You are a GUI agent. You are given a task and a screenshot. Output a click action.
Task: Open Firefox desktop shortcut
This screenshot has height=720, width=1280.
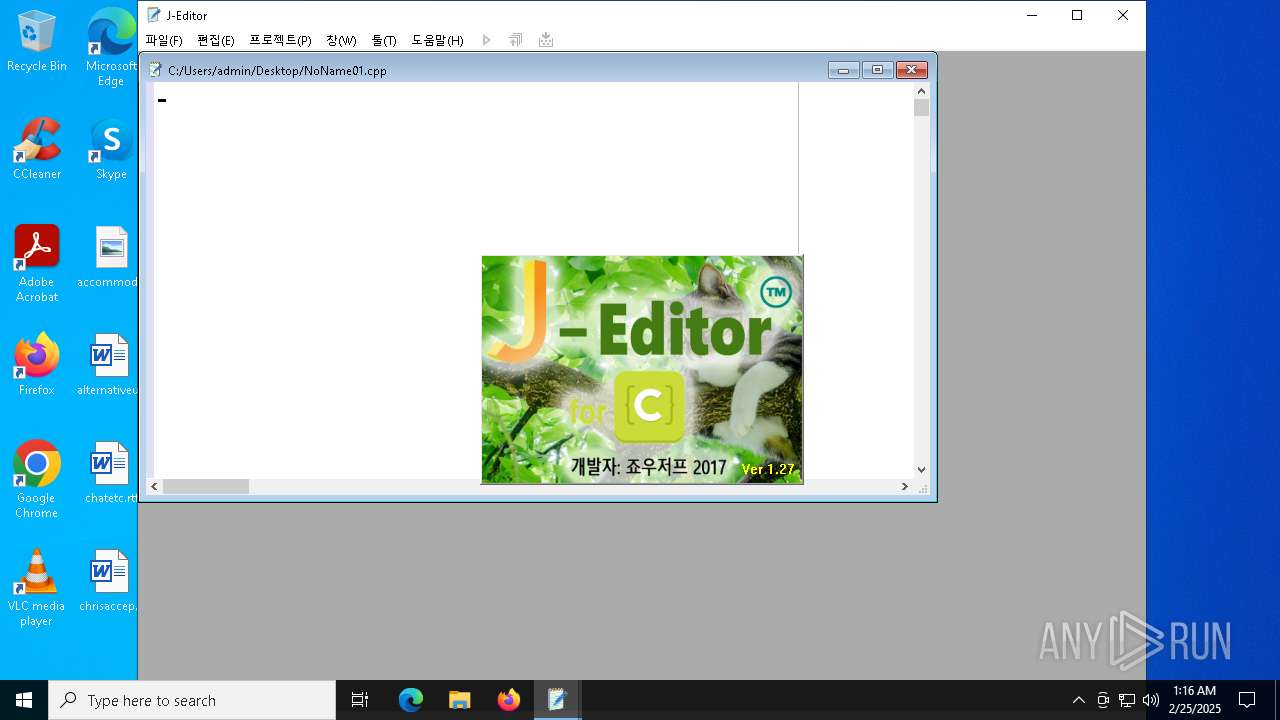(37, 365)
